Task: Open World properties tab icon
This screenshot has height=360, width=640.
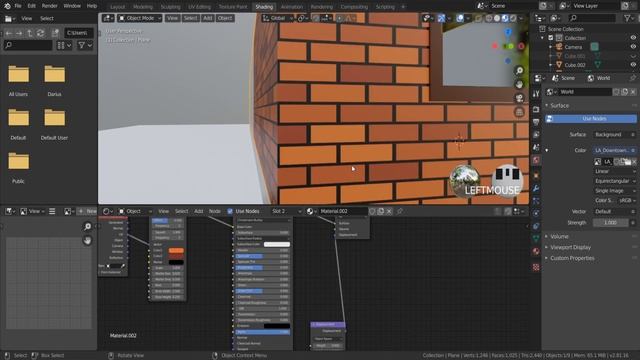Action: tap(536, 160)
